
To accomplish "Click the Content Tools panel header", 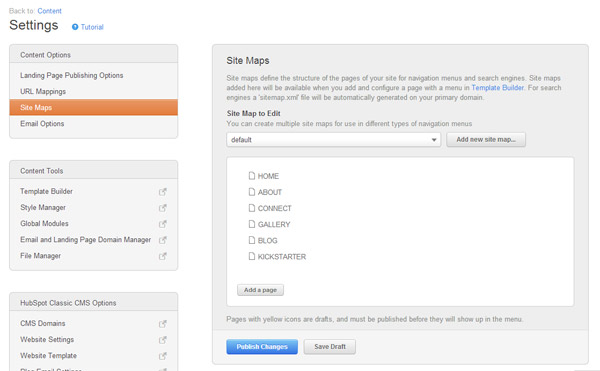I will click(93, 170).
